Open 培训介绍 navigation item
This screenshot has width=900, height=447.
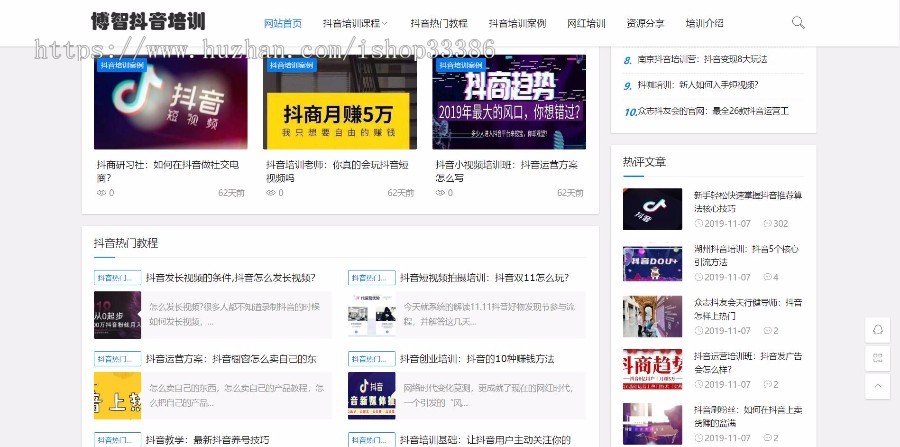click(704, 24)
